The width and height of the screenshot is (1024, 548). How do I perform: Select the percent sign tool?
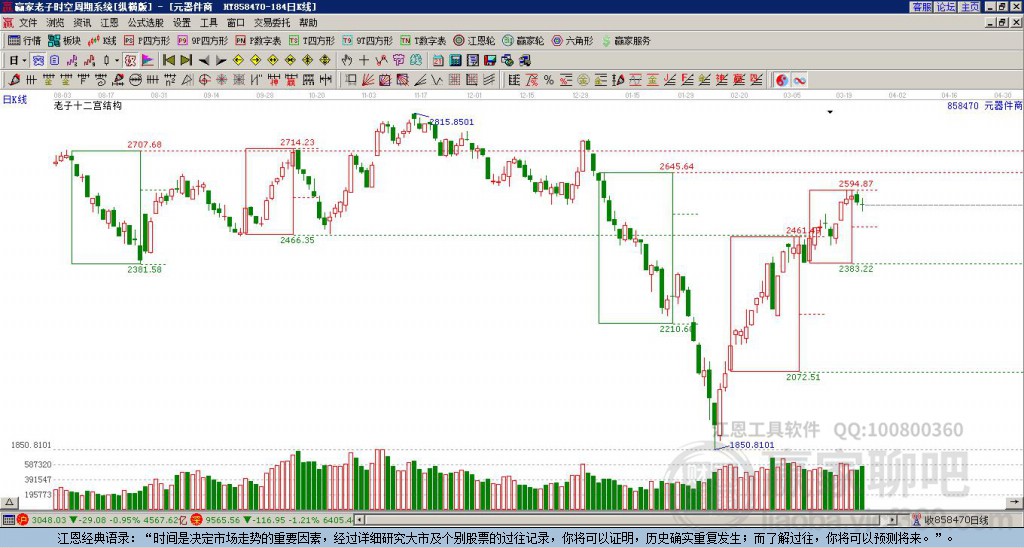tap(549, 80)
